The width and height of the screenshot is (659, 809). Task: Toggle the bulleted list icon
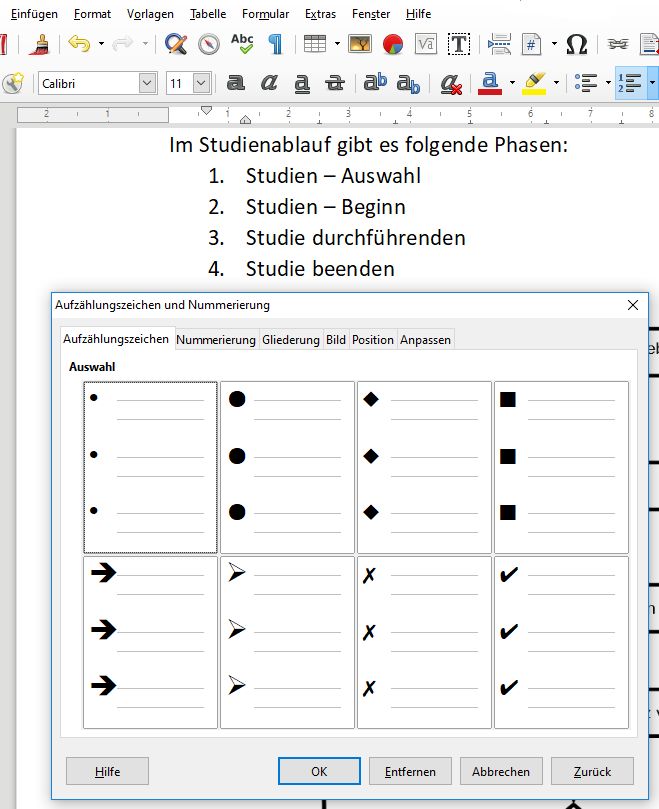[586, 83]
